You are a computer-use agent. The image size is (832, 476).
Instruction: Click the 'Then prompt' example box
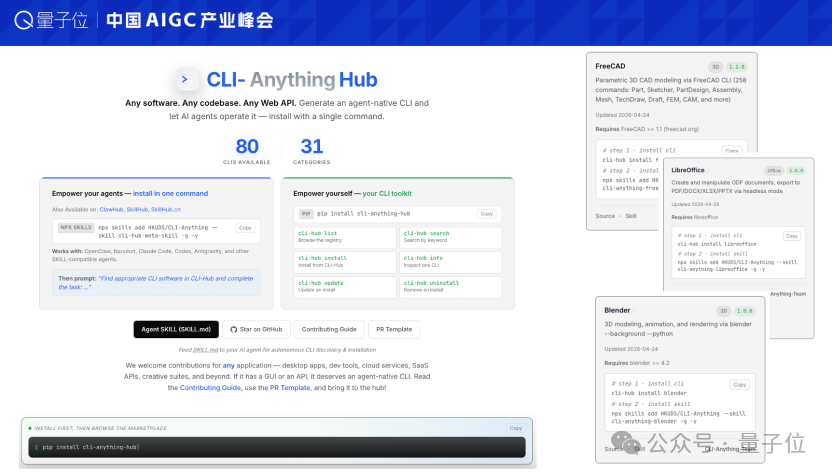click(157, 283)
